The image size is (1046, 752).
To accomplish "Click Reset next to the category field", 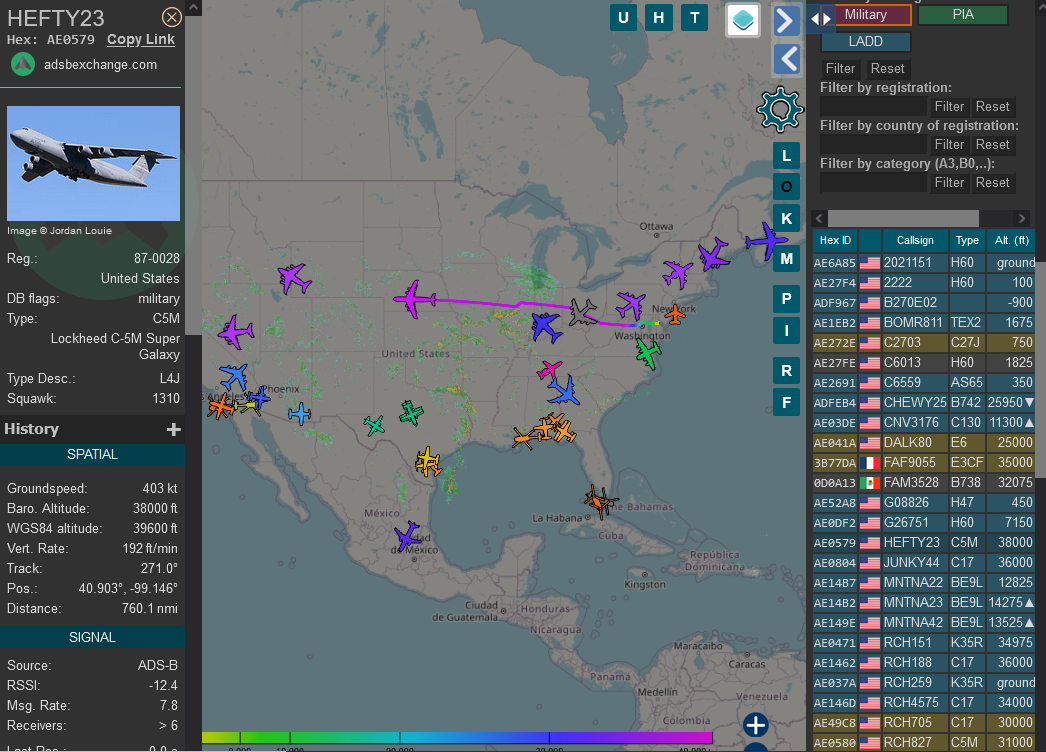I will 993,183.
